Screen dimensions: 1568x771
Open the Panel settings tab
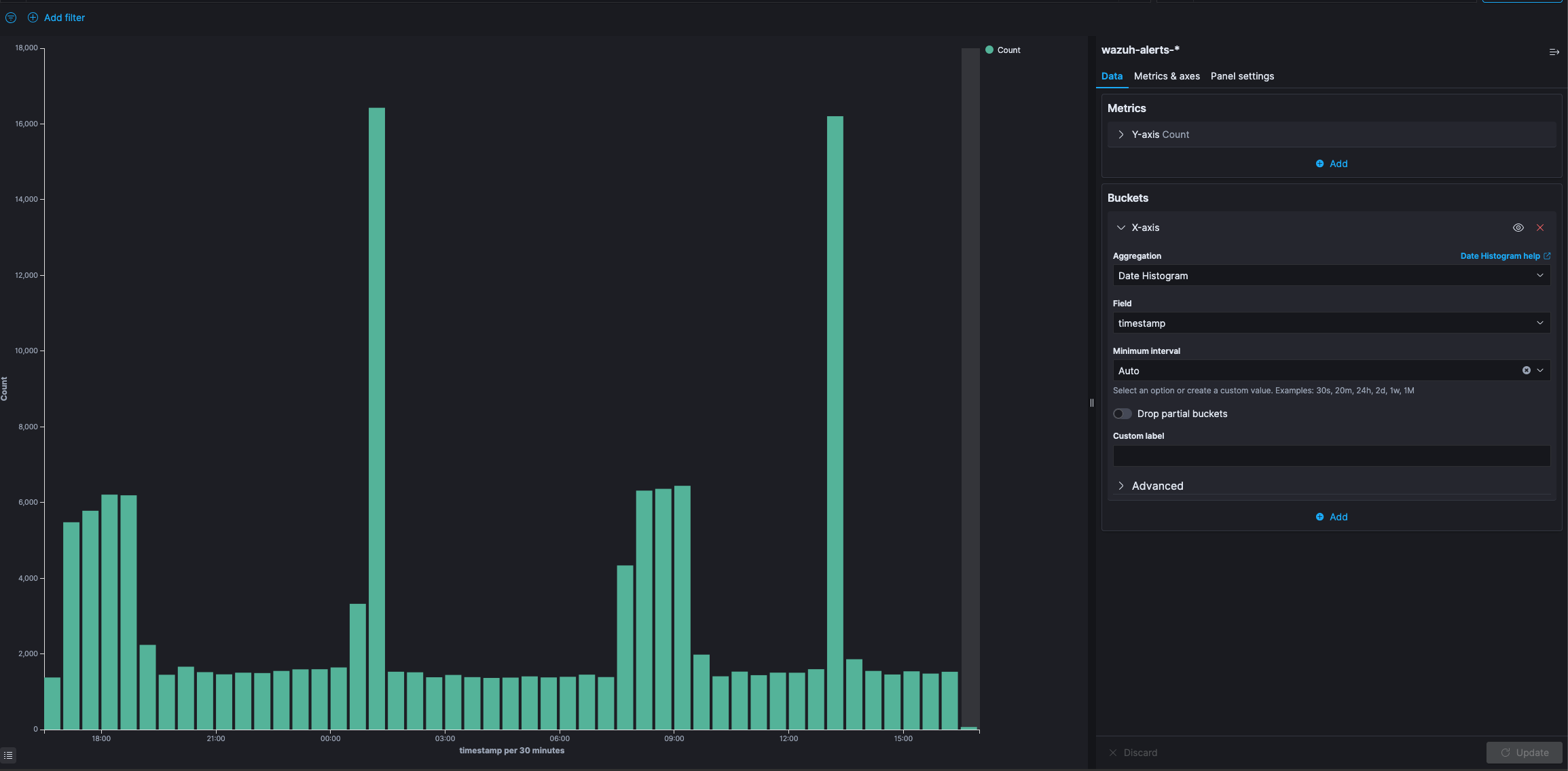tap(1242, 76)
